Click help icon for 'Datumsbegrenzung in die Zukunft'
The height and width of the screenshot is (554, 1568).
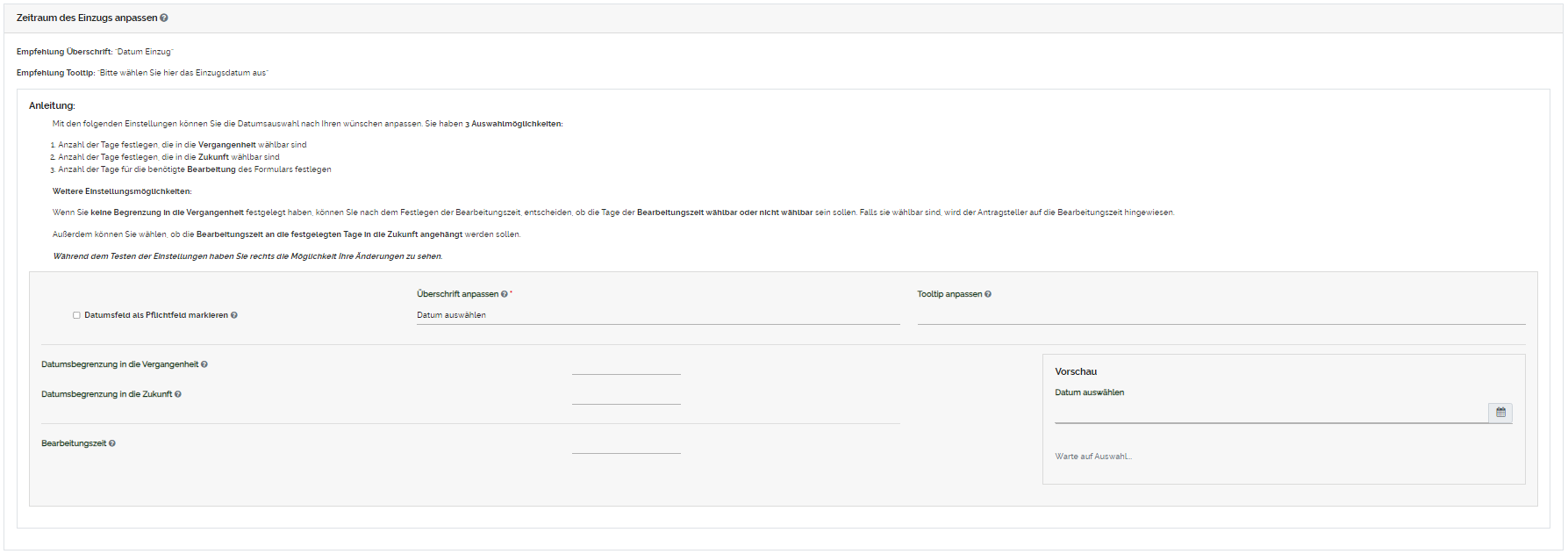(x=178, y=394)
